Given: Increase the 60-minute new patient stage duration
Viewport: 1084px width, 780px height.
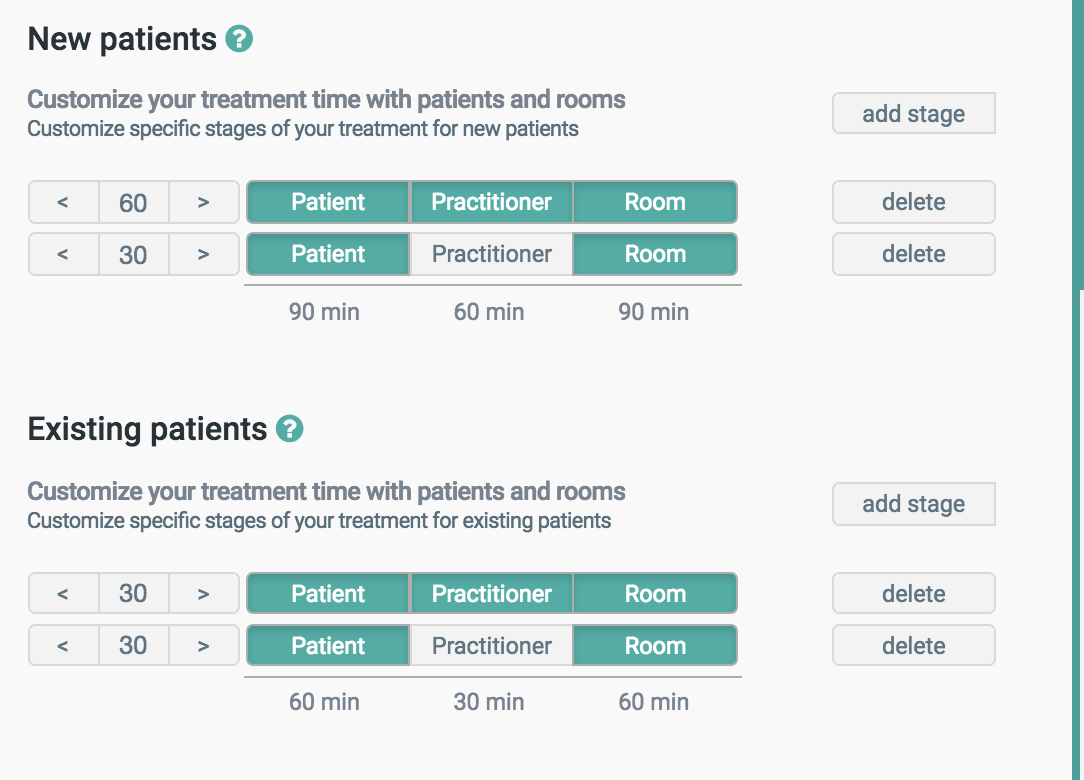Looking at the screenshot, I should 204,202.
